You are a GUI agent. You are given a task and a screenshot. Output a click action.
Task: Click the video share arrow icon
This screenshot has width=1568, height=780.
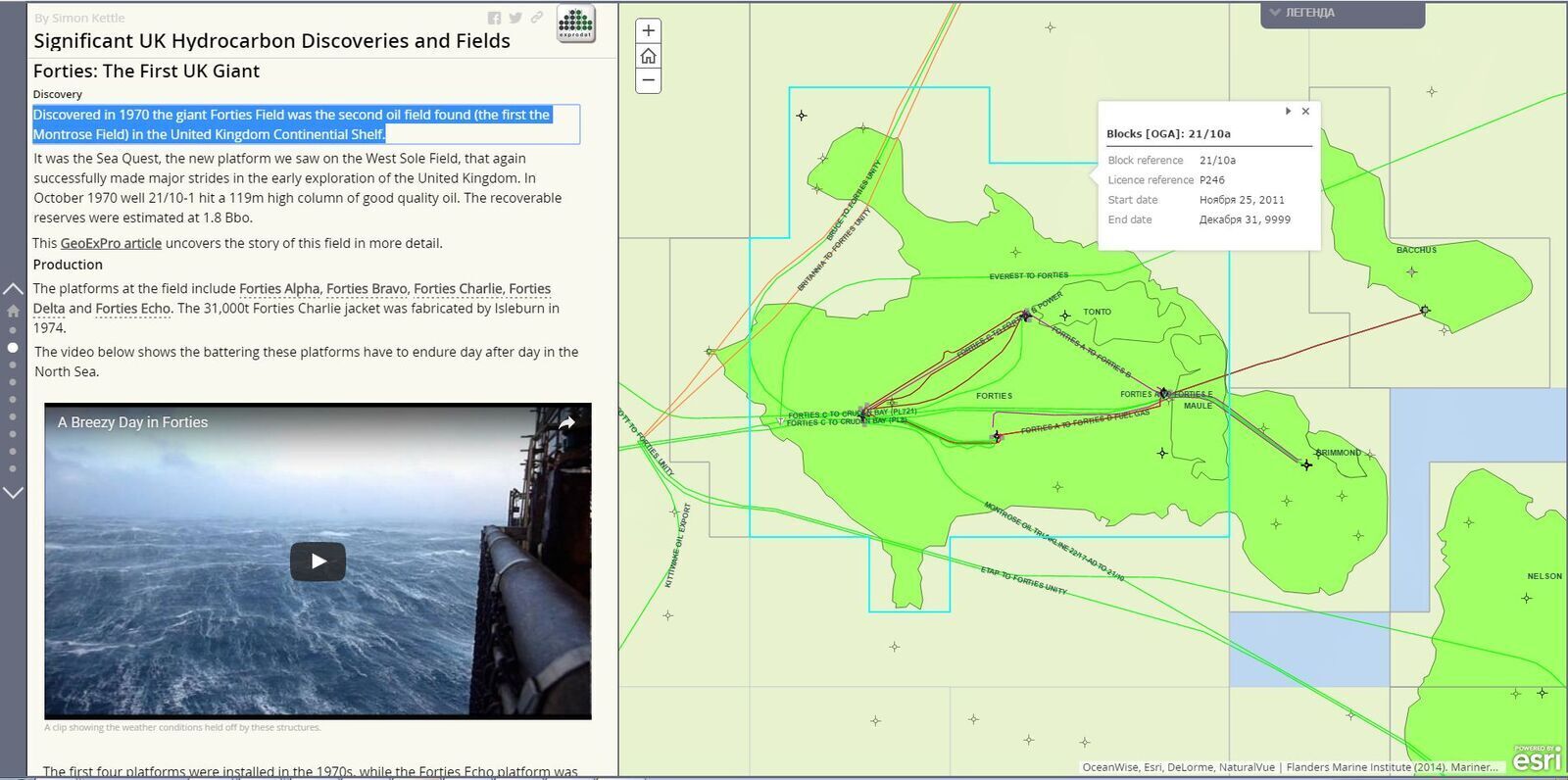point(566,423)
